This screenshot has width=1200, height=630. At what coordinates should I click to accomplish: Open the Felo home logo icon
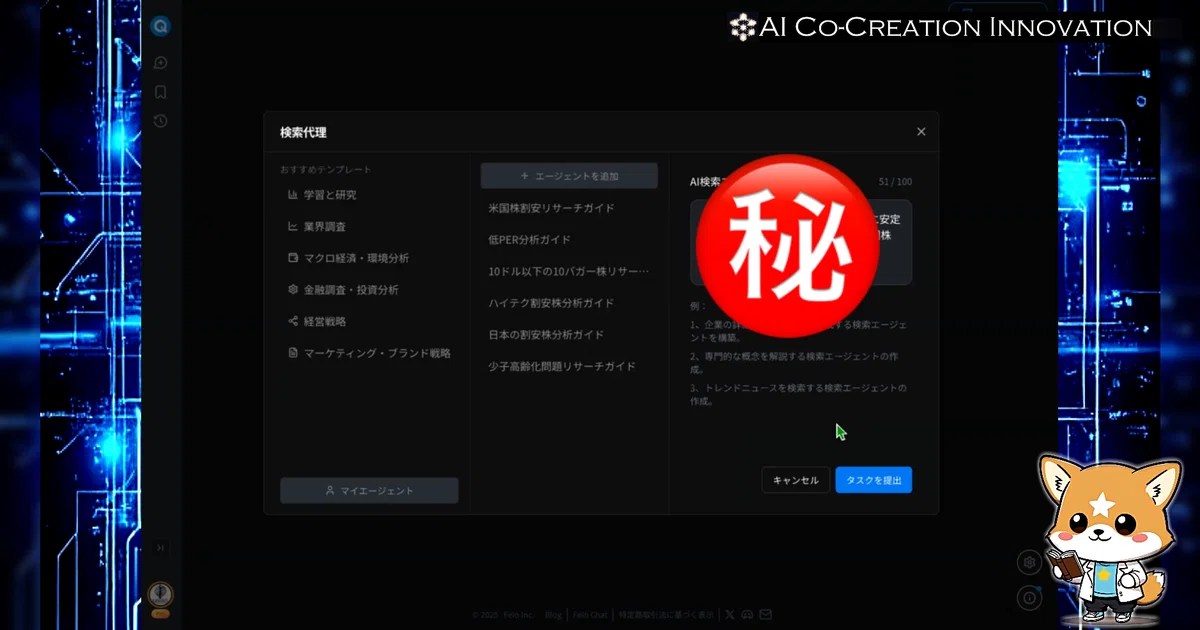tap(160, 27)
